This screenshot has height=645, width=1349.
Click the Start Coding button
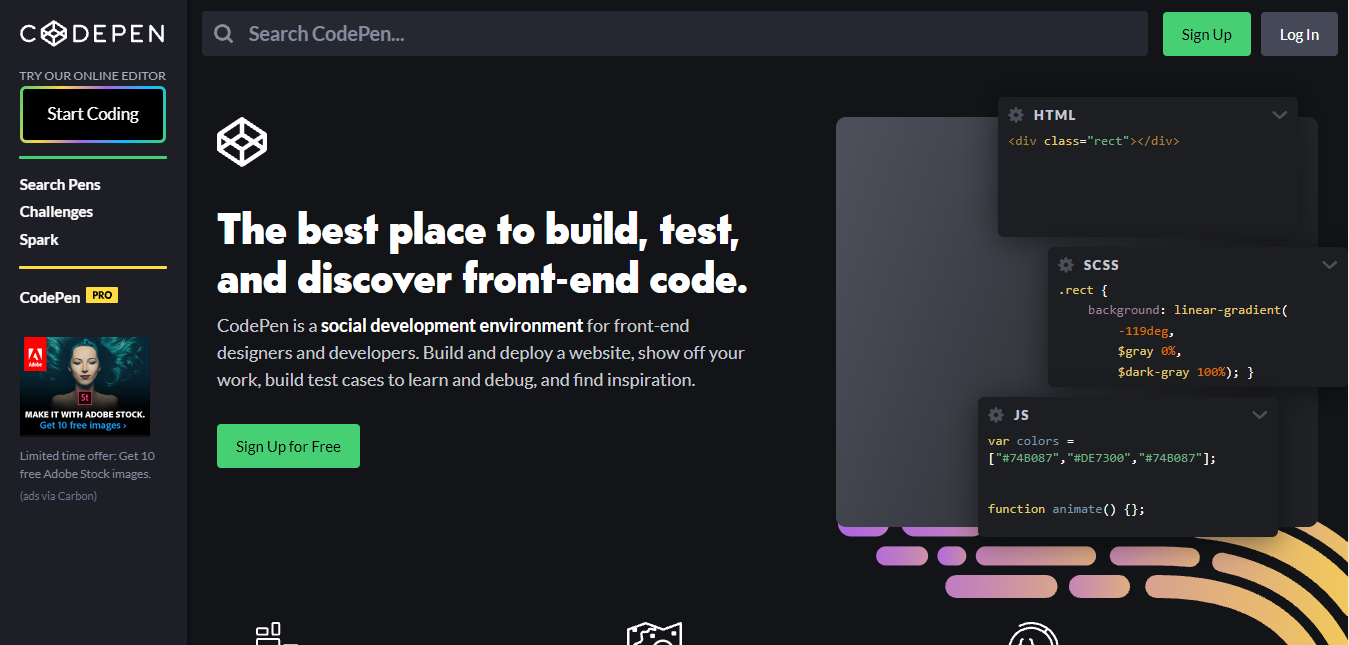93,114
